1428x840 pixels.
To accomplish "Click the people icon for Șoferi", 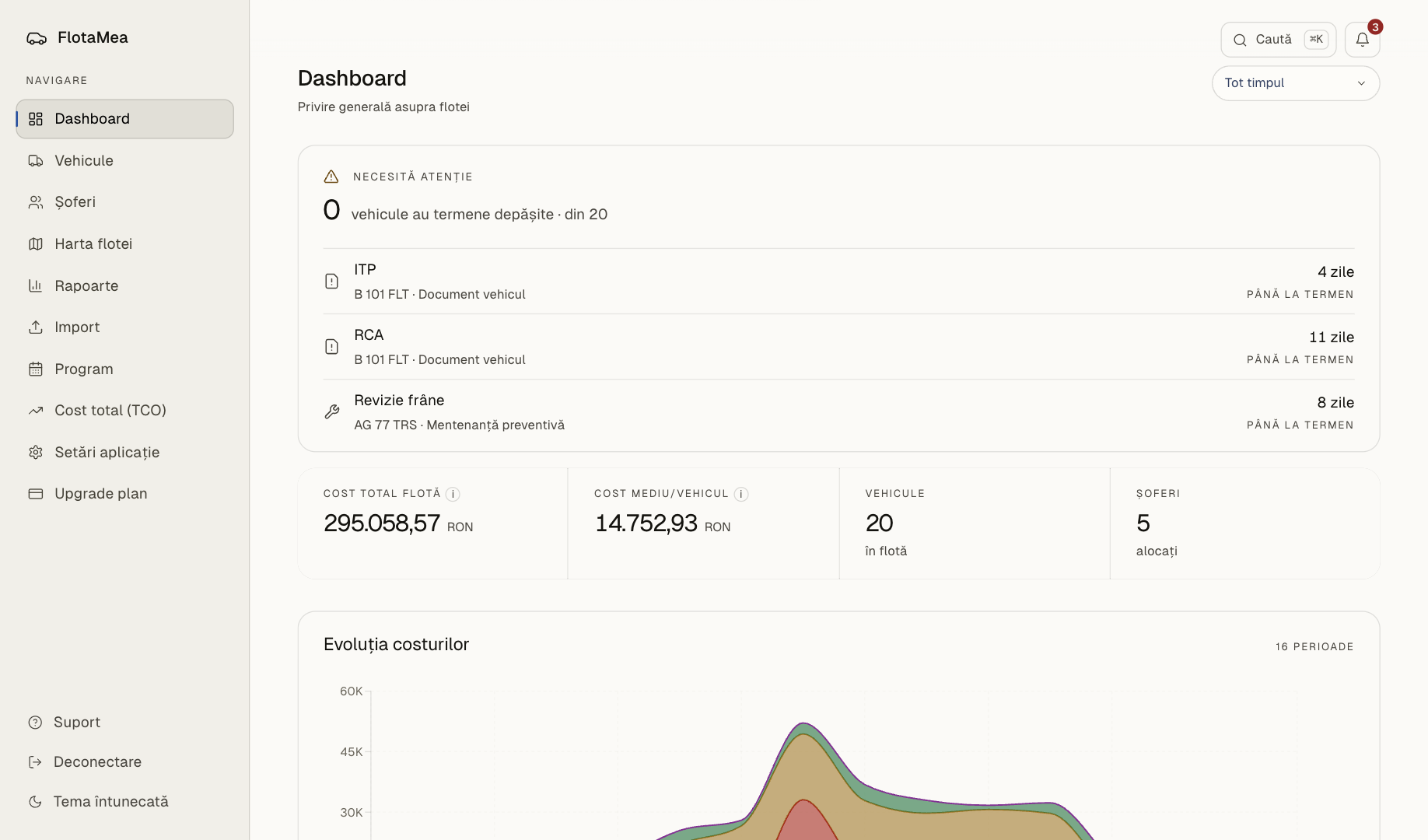I will pos(36,202).
